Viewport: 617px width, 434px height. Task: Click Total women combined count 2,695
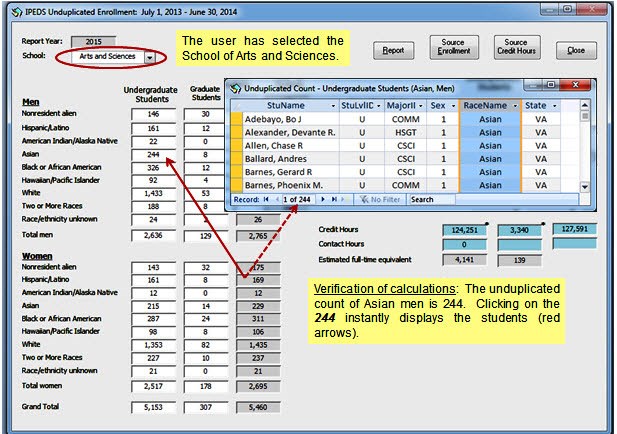[258, 386]
